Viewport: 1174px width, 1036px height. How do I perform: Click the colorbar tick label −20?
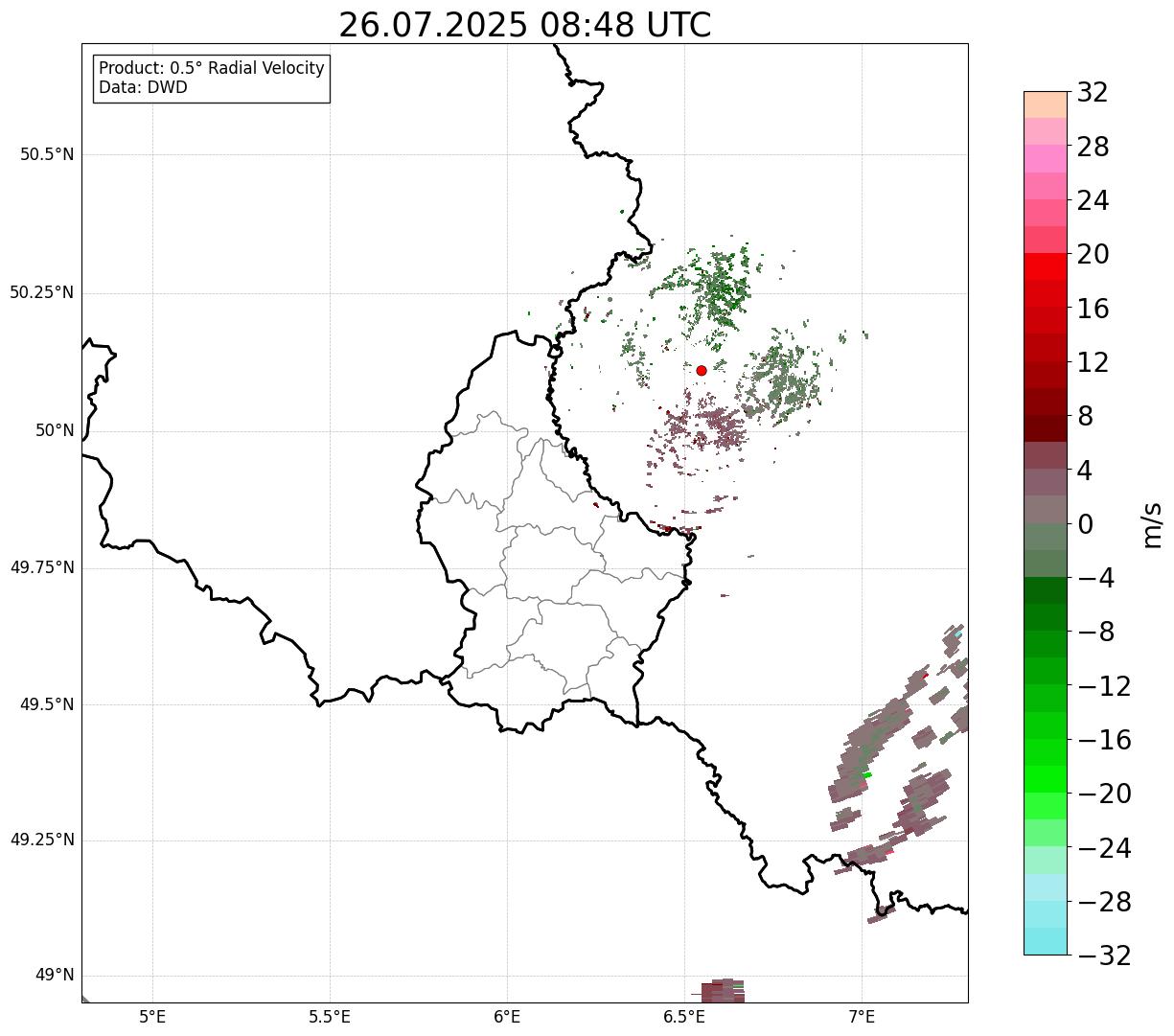click(x=1104, y=794)
